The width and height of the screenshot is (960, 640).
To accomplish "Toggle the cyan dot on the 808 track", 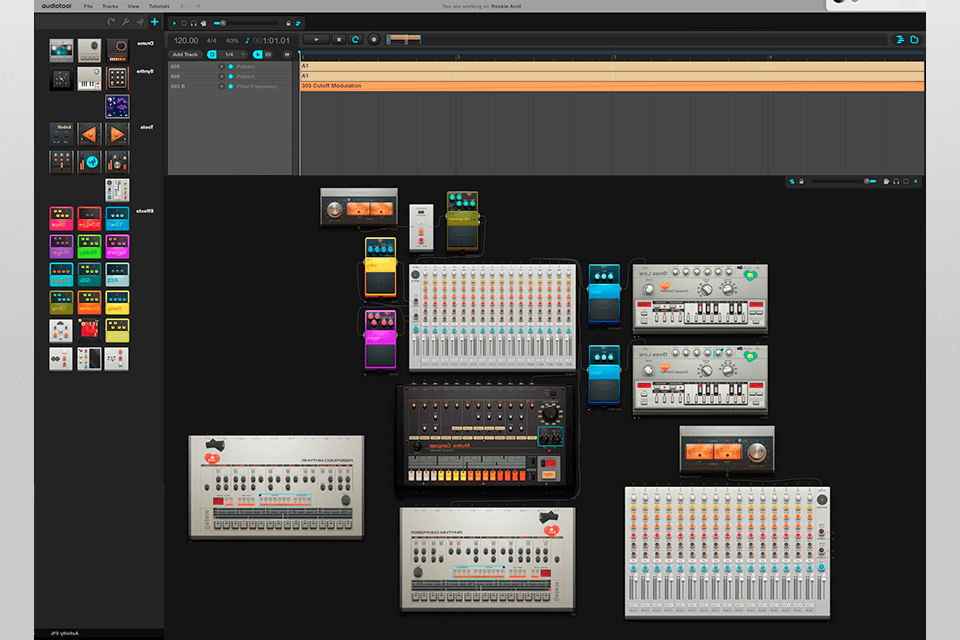I will pyautogui.click(x=230, y=65).
